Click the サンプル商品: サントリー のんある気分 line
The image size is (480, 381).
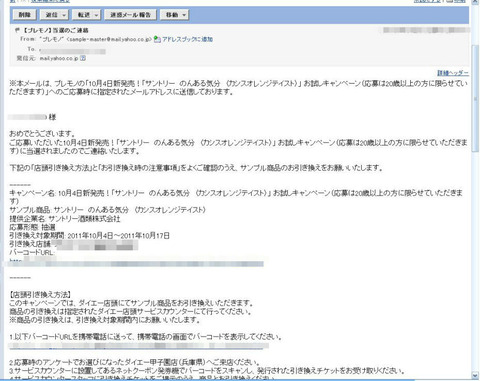pyautogui.click(x=107, y=210)
